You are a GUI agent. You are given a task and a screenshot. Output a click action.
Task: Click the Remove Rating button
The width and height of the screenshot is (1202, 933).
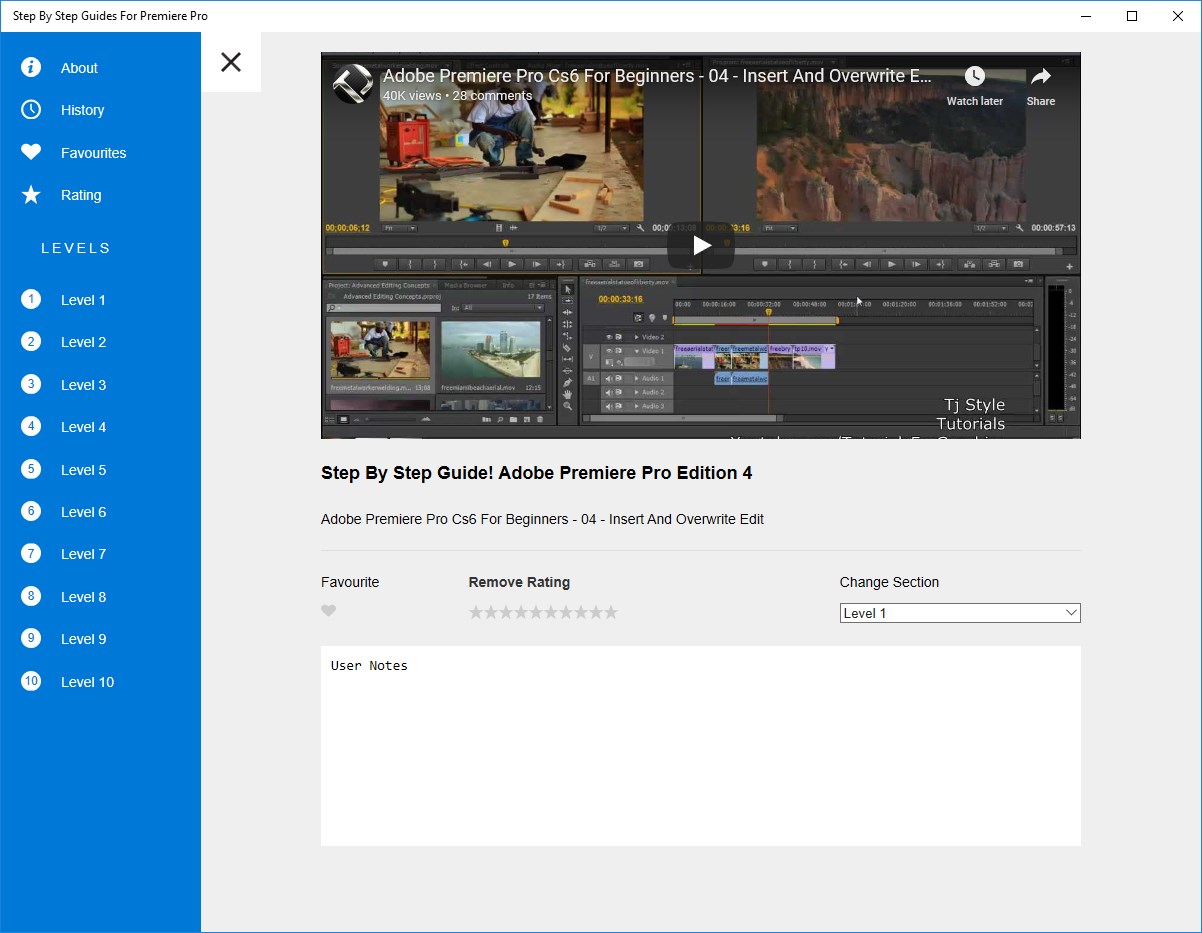pos(519,582)
